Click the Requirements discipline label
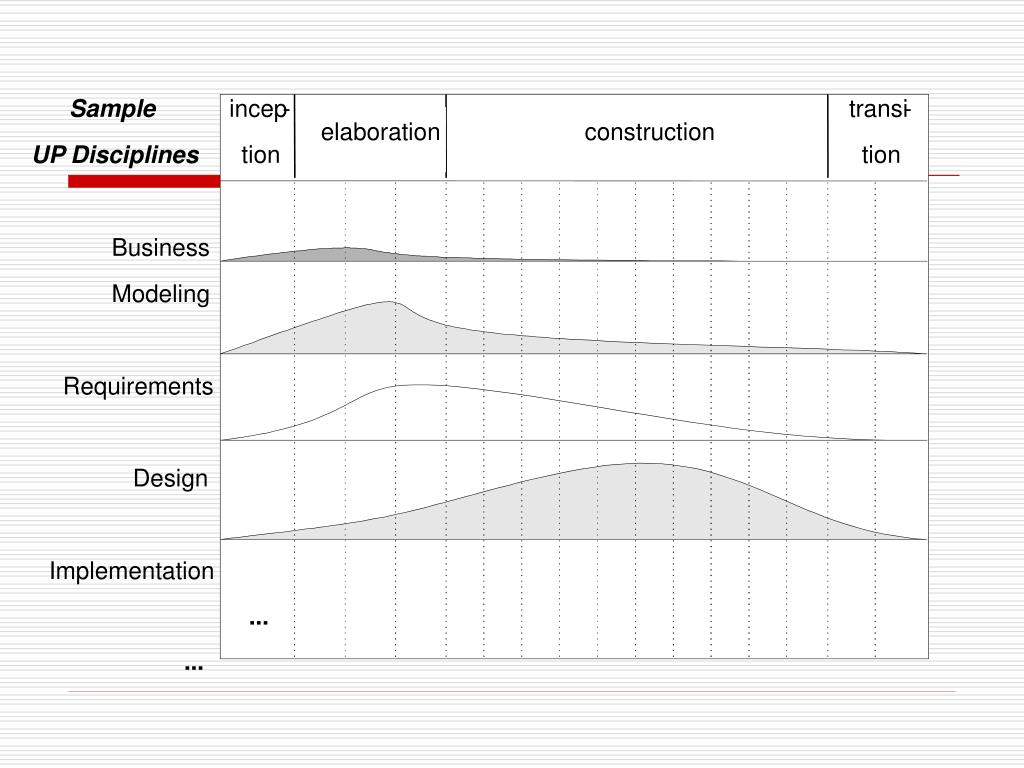 (x=138, y=387)
